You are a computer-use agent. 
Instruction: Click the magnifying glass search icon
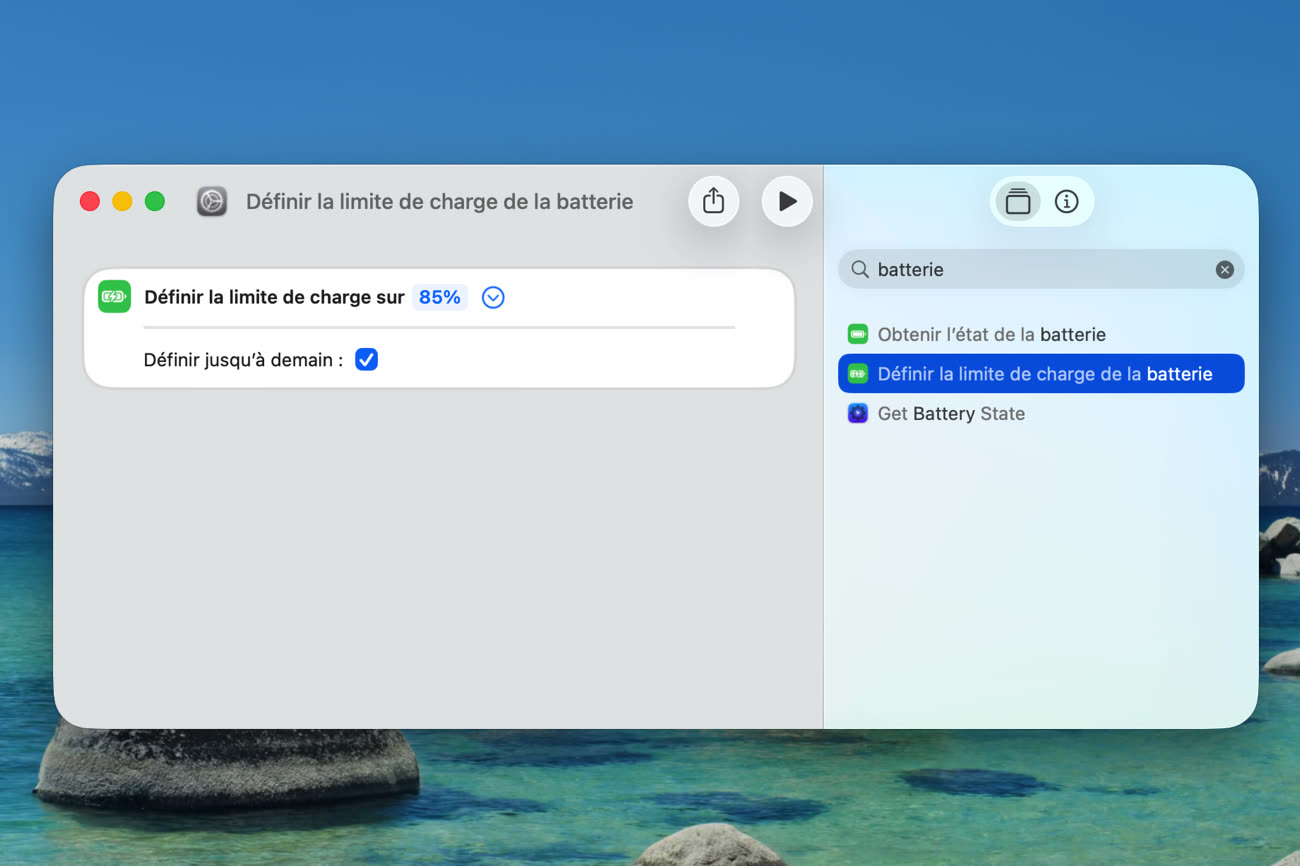(859, 270)
